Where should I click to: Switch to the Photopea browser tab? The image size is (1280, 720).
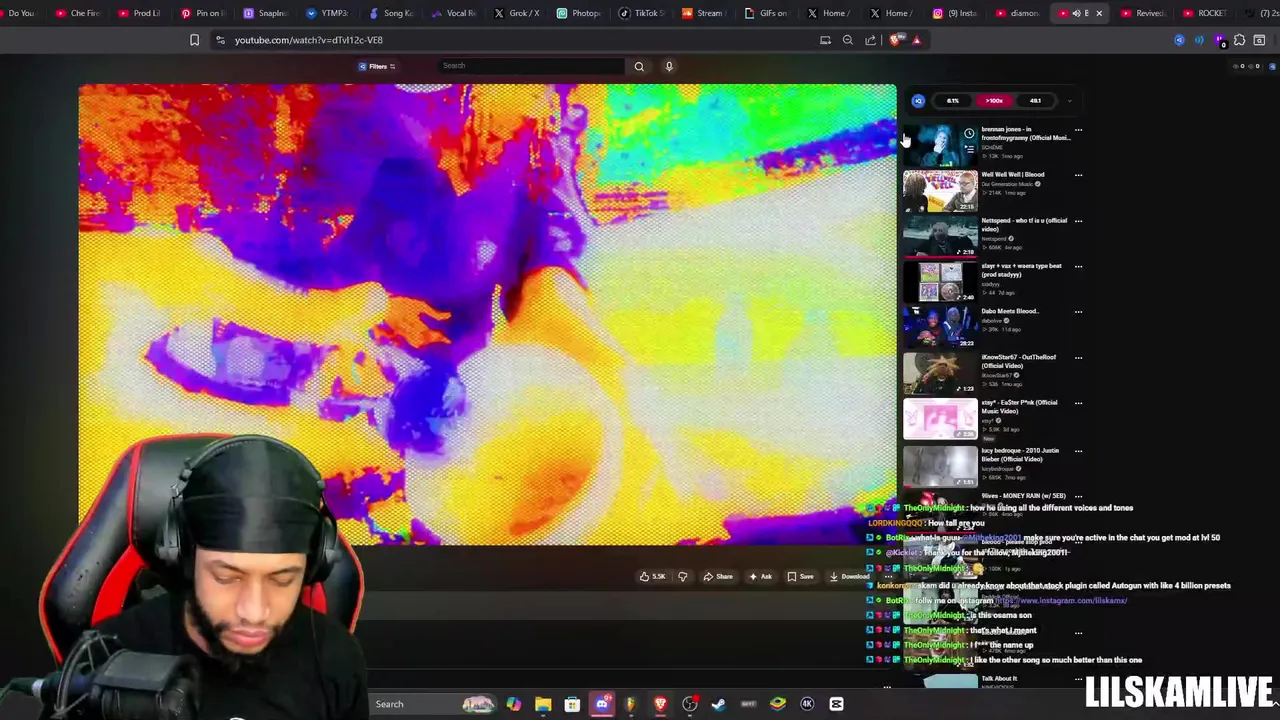(x=579, y=13)
